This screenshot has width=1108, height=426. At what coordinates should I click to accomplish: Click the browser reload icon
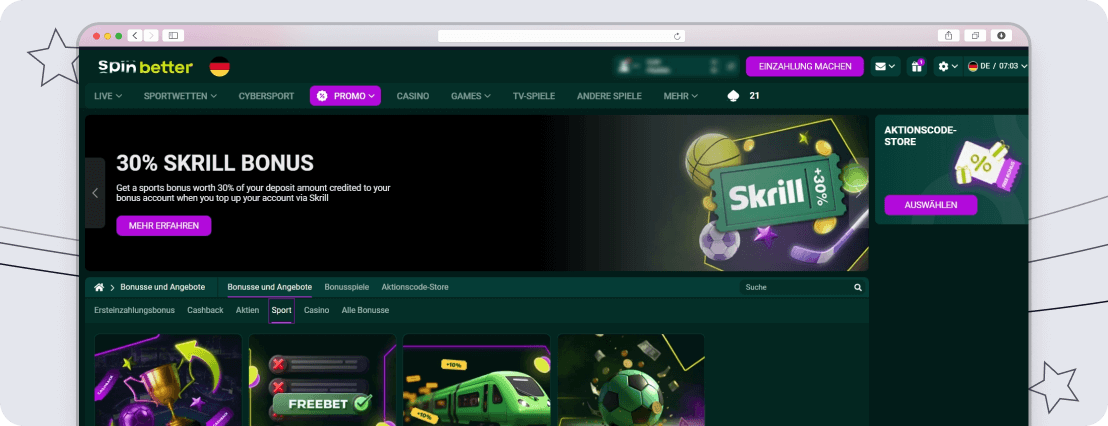pos(677,36)
